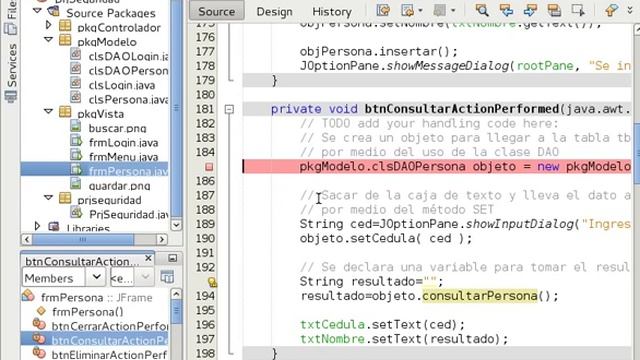Close the btnConsultarAction navigator tab
Viewport: 640px width, 360px height.
pos(148,258)
